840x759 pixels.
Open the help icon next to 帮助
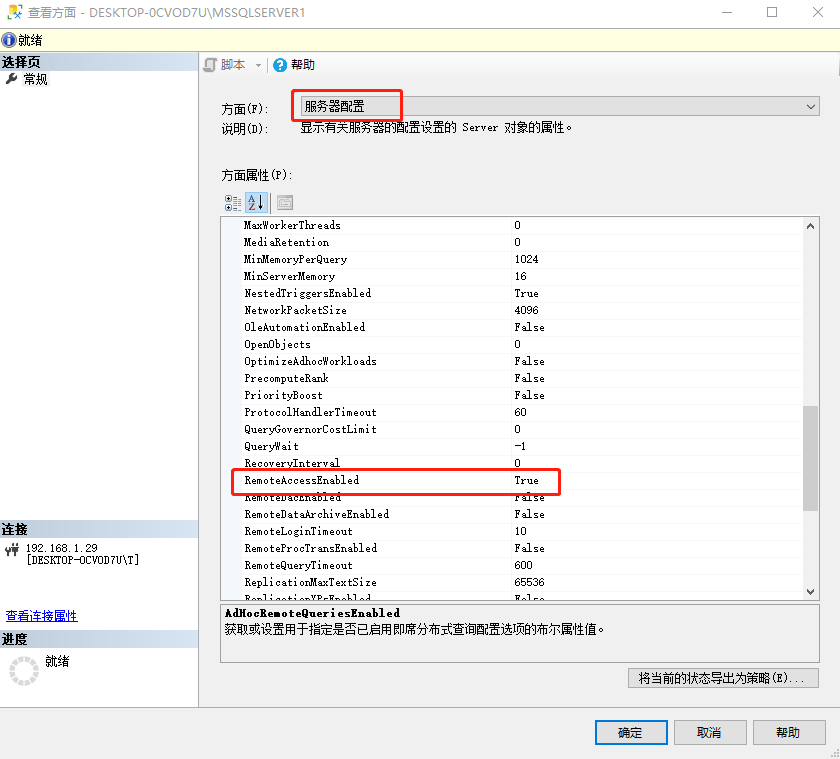pyautogui.click(x=280, y=65)
